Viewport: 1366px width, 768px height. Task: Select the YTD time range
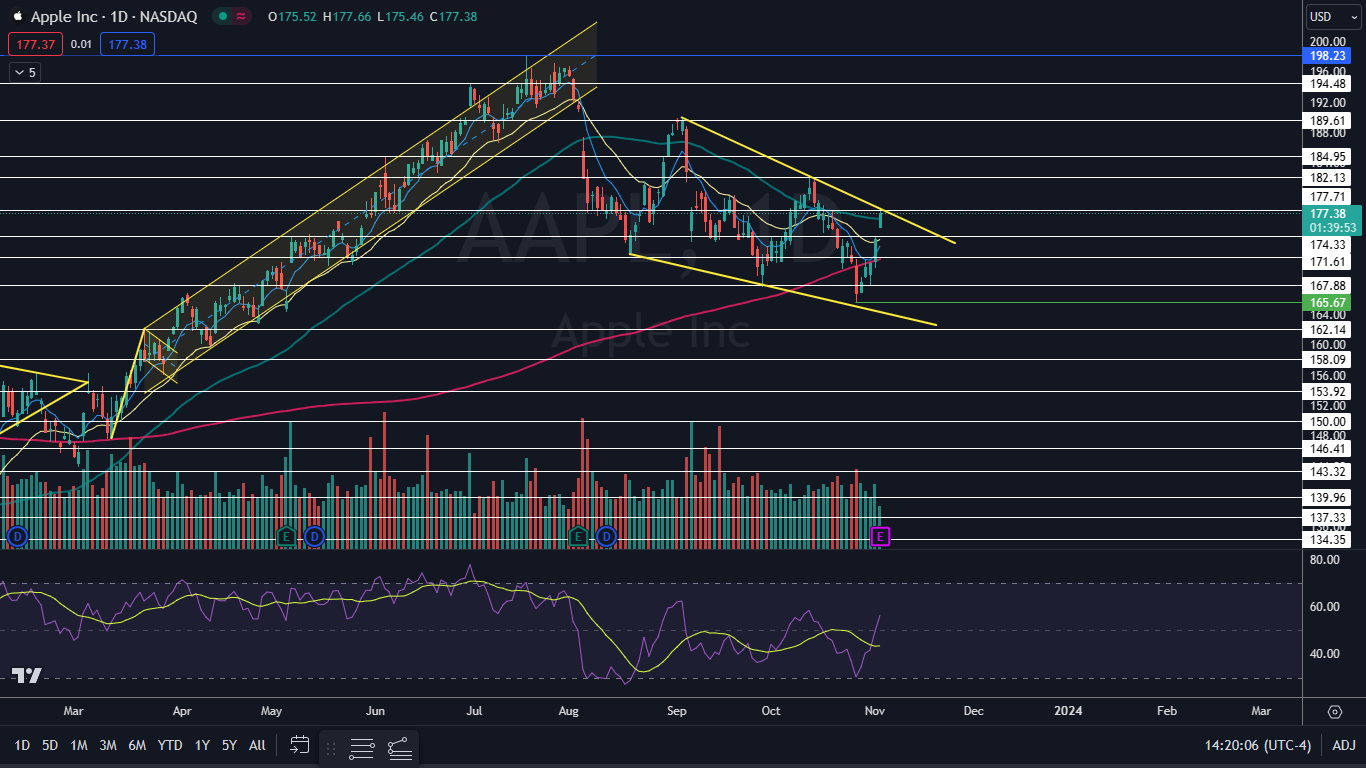tap(170, 745)
